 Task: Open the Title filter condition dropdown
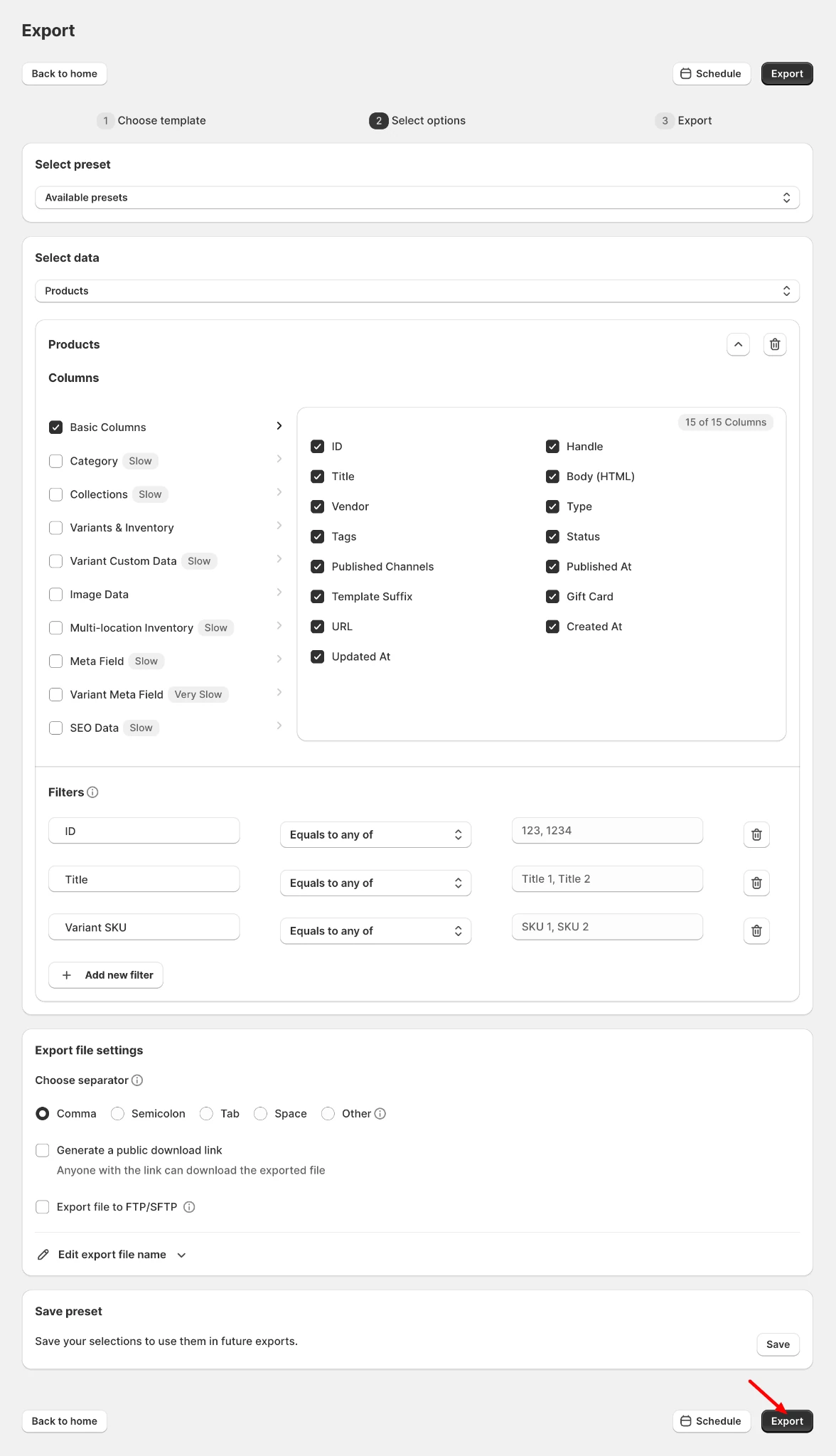pos(375,883)
